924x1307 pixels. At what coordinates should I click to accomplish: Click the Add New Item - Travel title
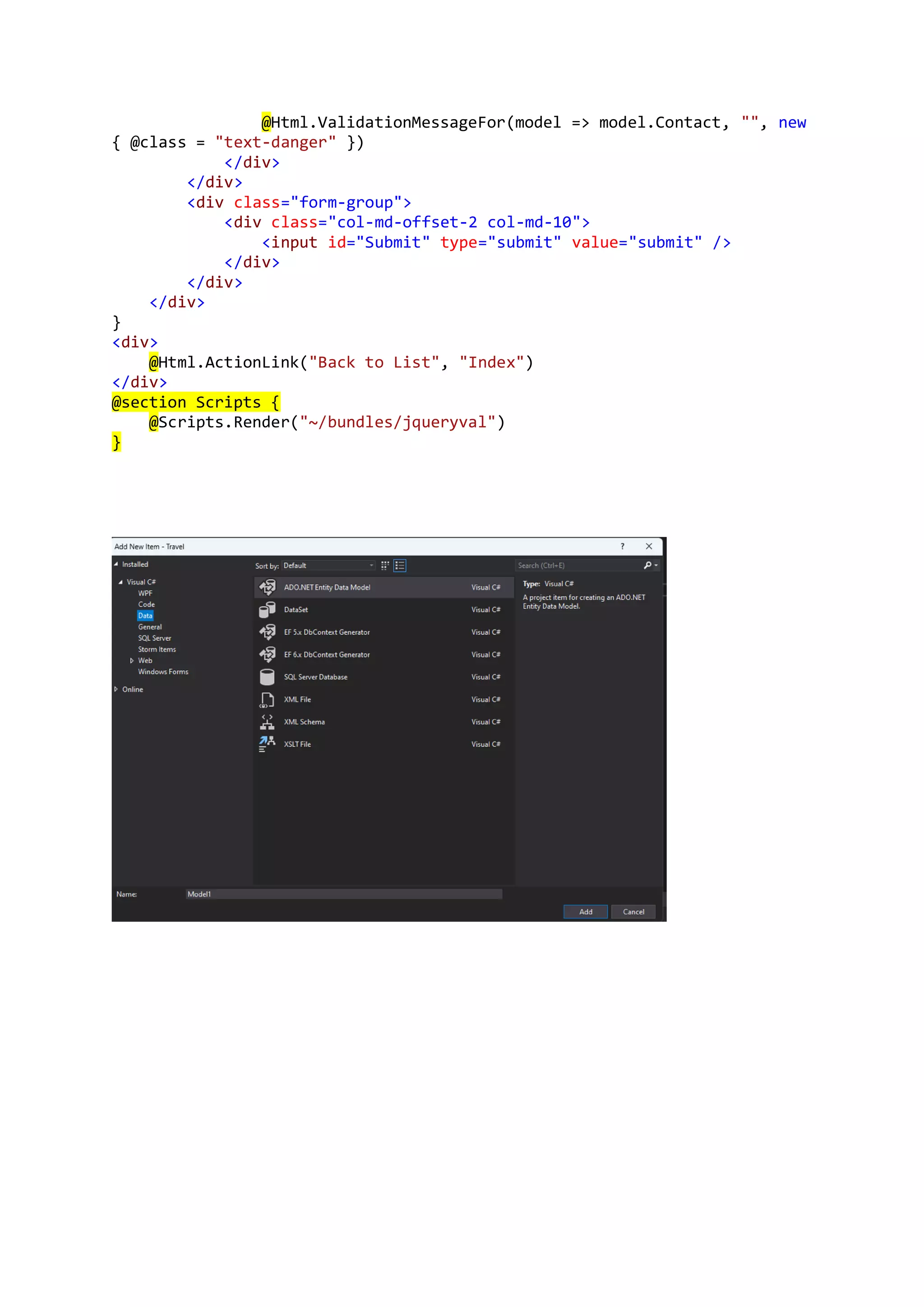click(x=149, y=546)
